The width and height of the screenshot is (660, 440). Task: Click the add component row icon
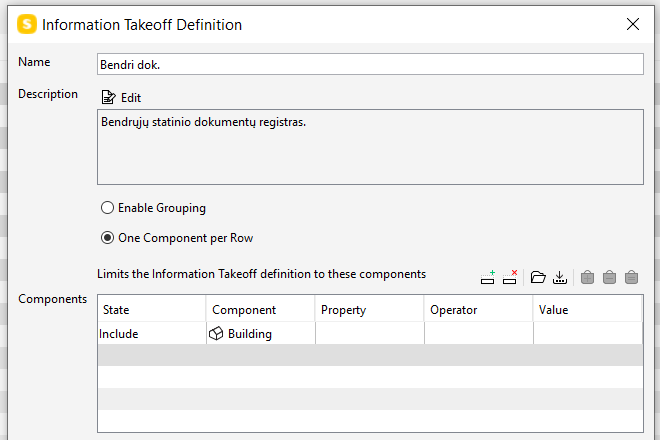click(x=488, y=277)
